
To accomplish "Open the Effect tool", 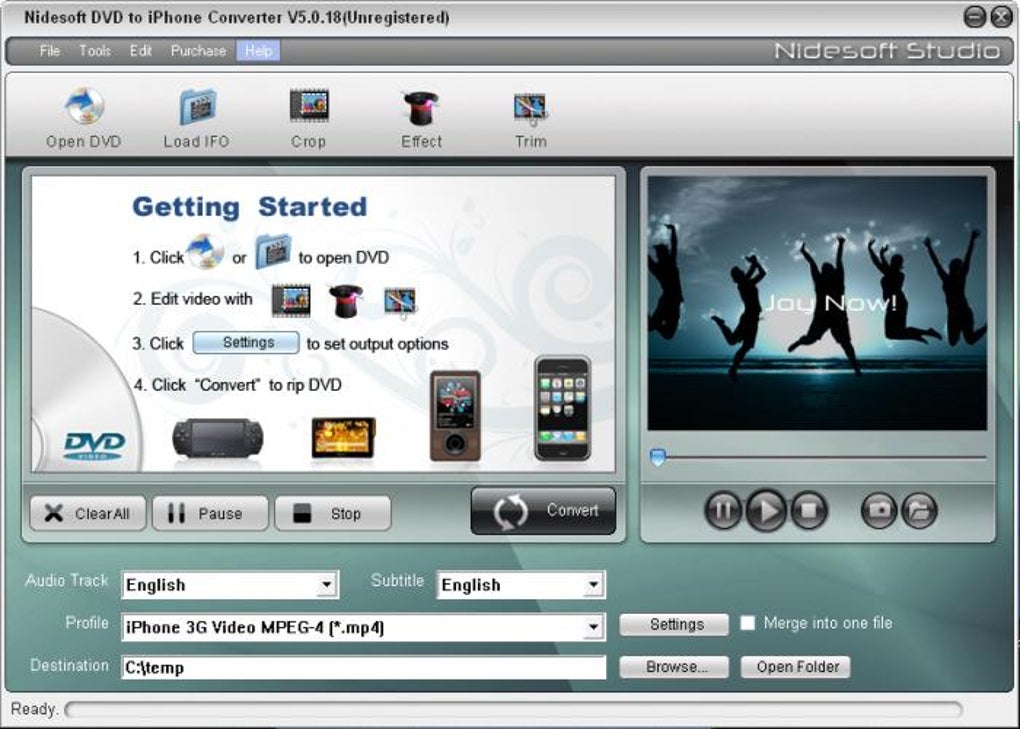I will [x=422, y=118].
